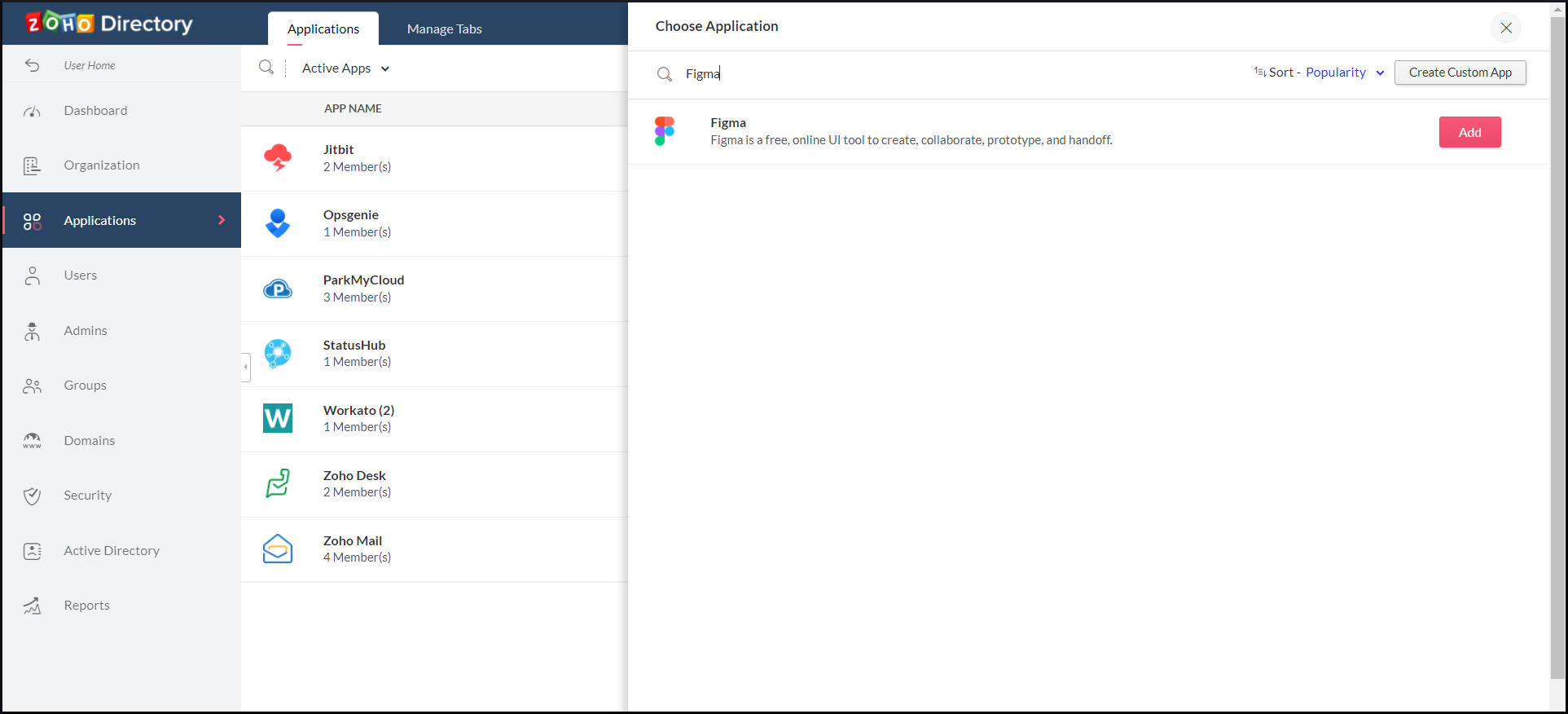Click the Zoho Mail app icon

coord(278,549)
